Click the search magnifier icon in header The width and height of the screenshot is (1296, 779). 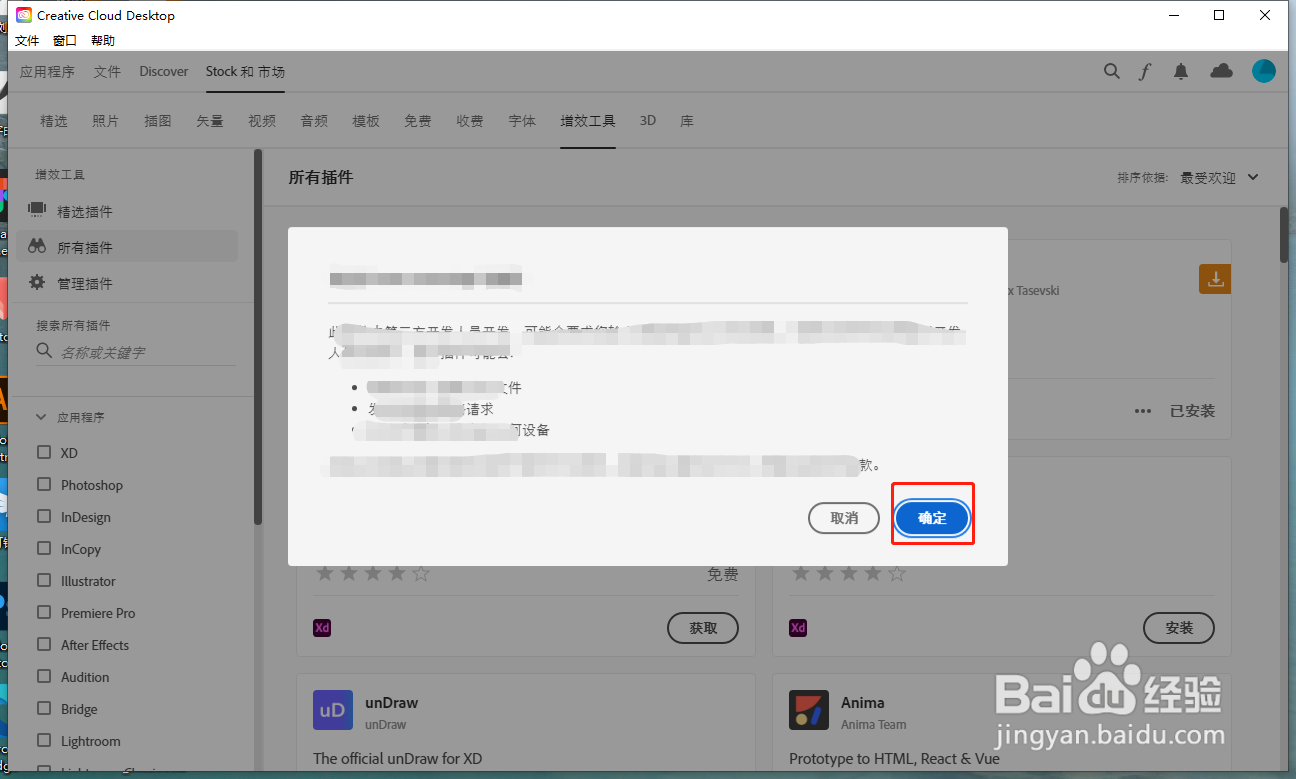point(1111,71)
